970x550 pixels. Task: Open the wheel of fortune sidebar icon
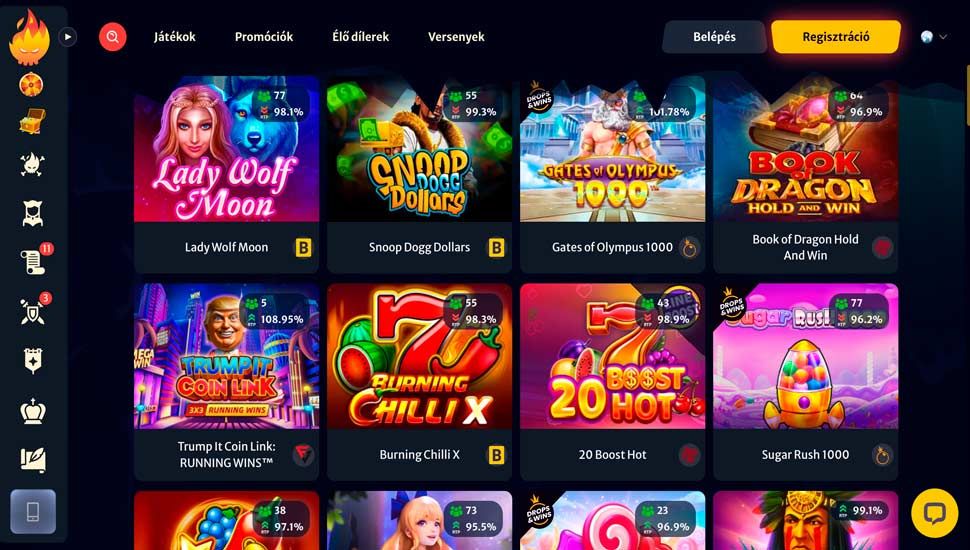31,85
